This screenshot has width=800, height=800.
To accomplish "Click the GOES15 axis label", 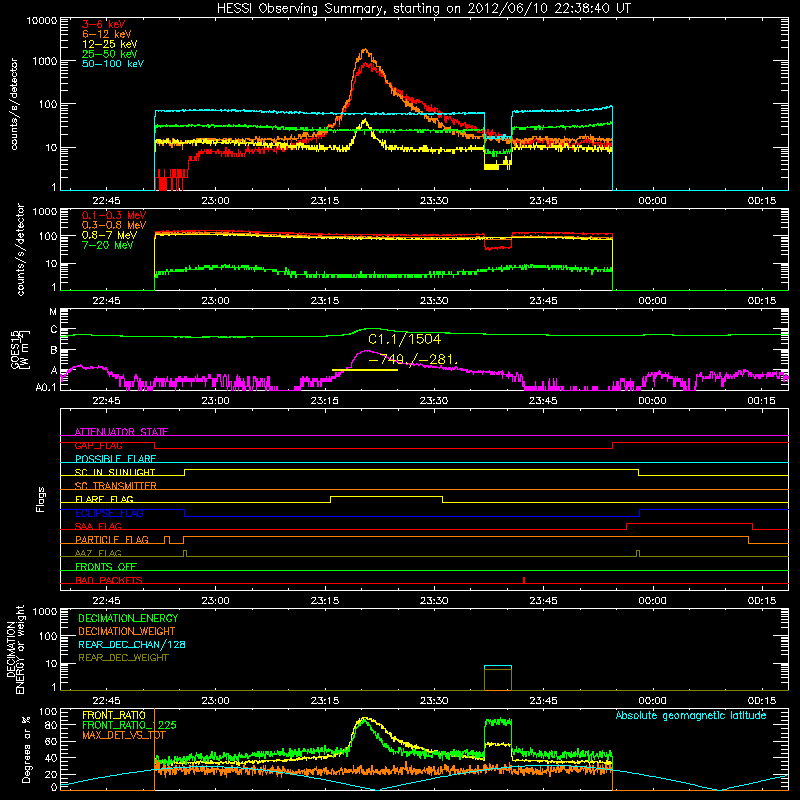I will coord(19,349).
